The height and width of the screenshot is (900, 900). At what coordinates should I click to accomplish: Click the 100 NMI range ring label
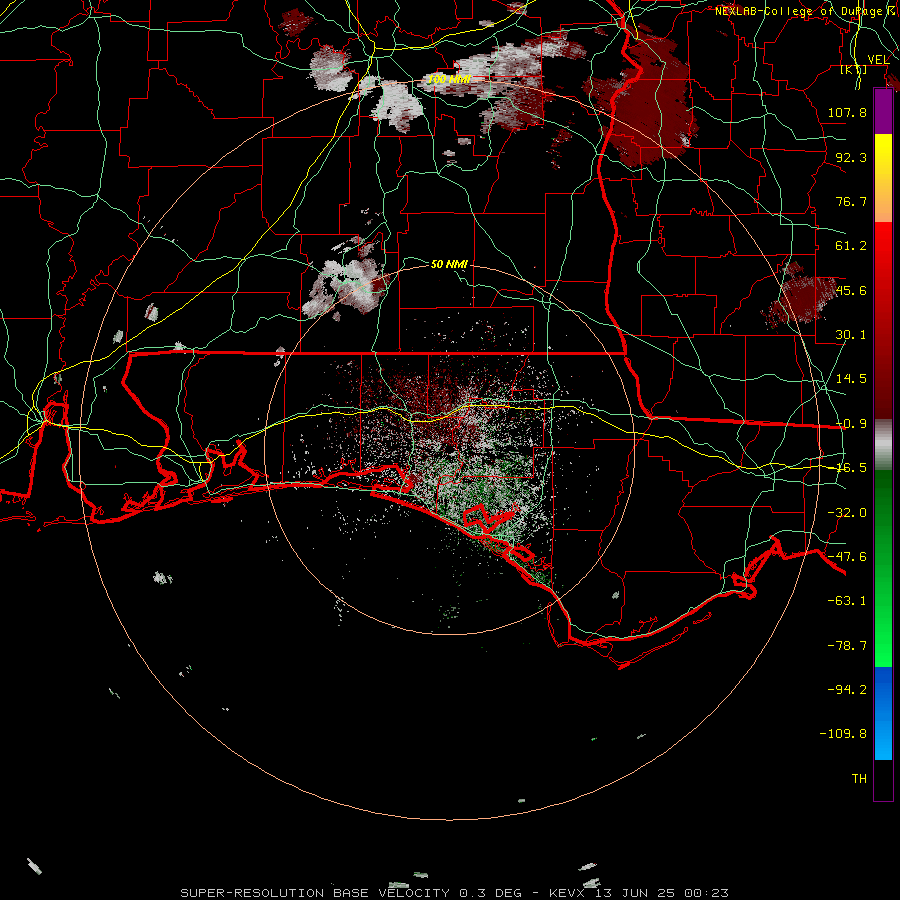pyautogui.click(x=449, y=79)
